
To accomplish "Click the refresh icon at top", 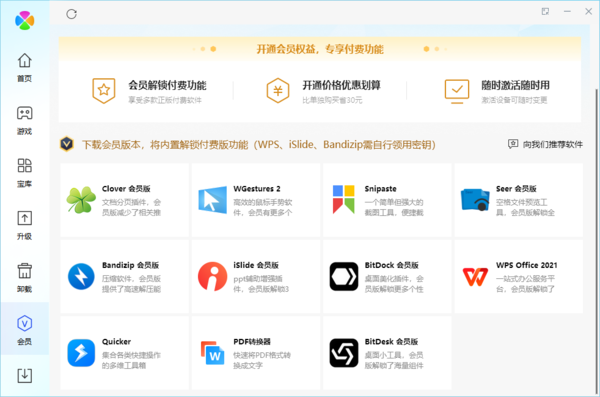I will pos(72,14).
